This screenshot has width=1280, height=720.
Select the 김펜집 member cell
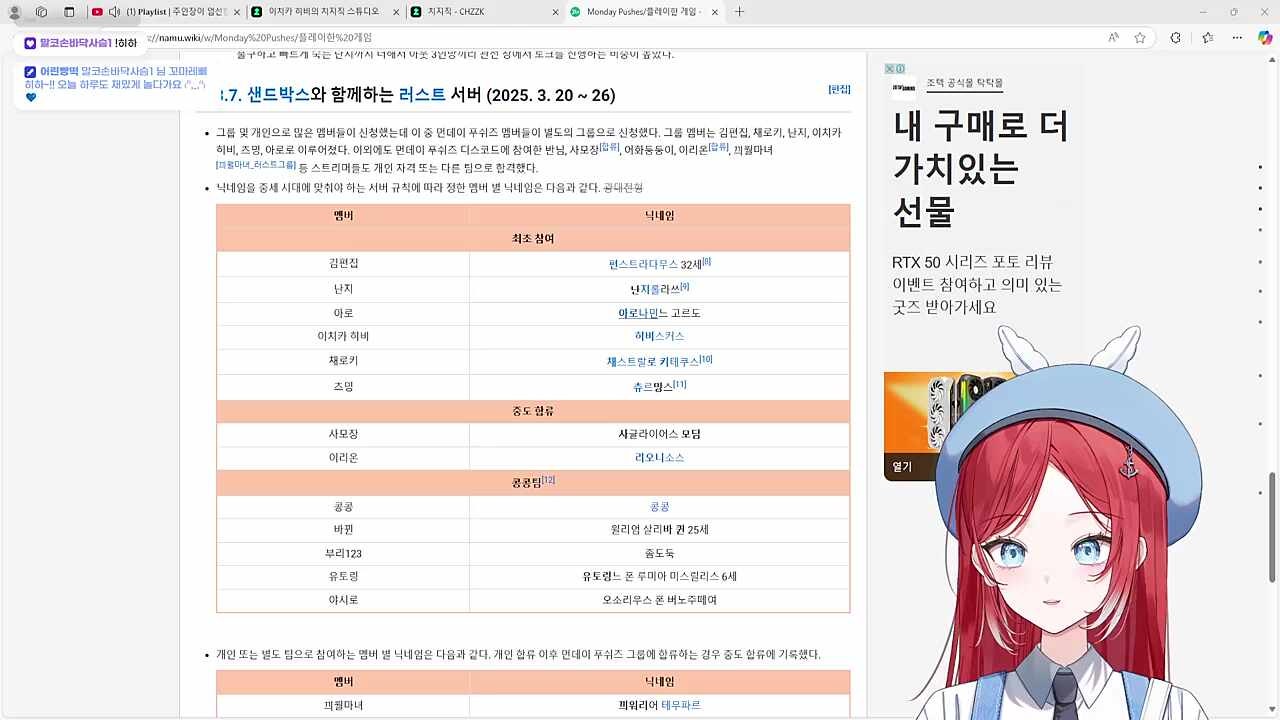coord(343,264)
